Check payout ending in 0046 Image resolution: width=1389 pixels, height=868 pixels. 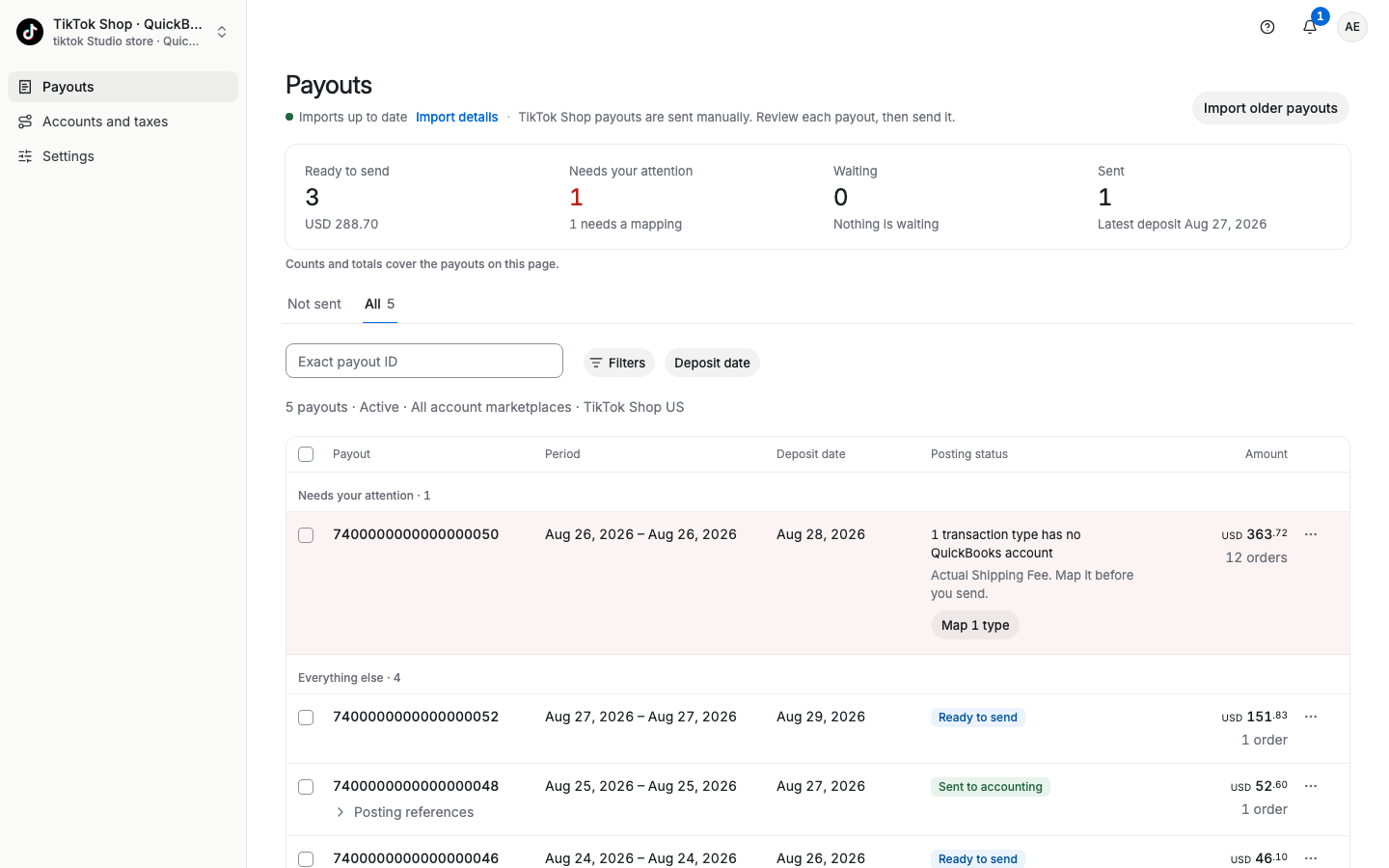pyautogui.click(x=306, y=859)
